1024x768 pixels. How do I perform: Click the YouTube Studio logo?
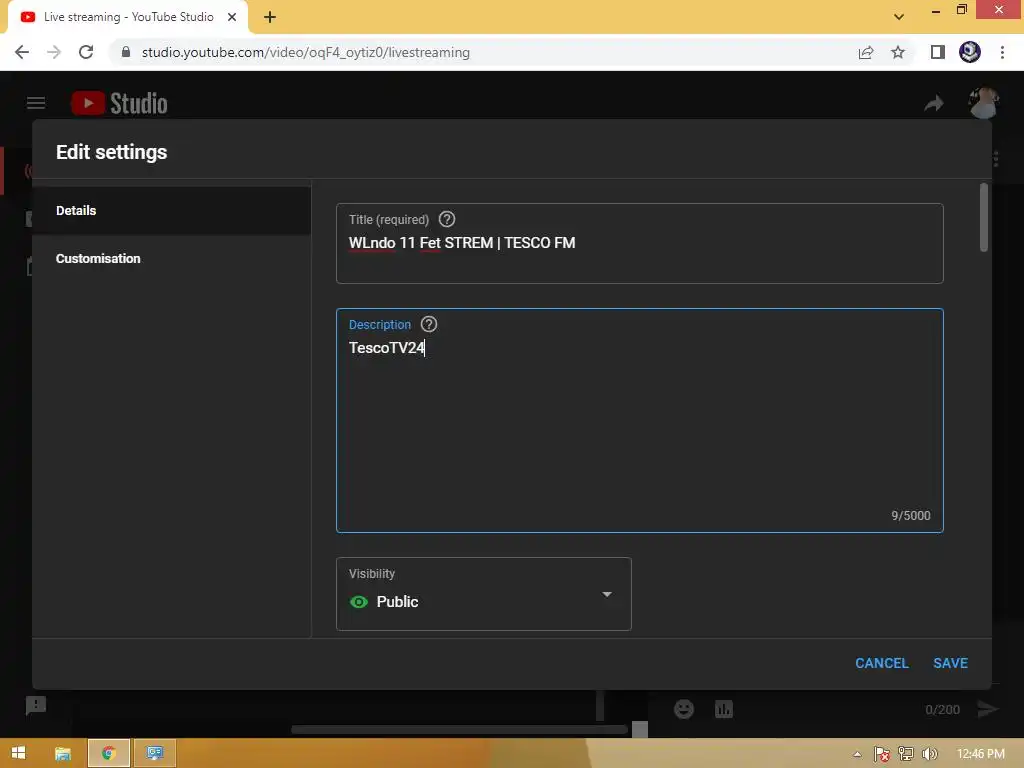[119, 103]
